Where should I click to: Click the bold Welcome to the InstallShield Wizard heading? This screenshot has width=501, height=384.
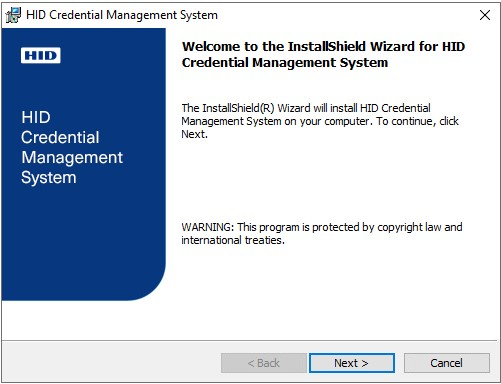coord(323,54)
